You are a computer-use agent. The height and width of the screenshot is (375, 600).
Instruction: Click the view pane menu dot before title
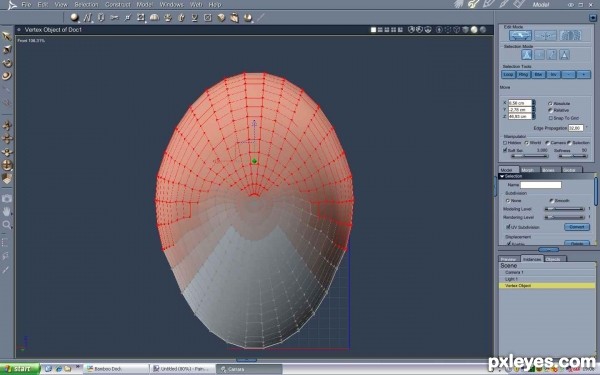tap(19, 29)
